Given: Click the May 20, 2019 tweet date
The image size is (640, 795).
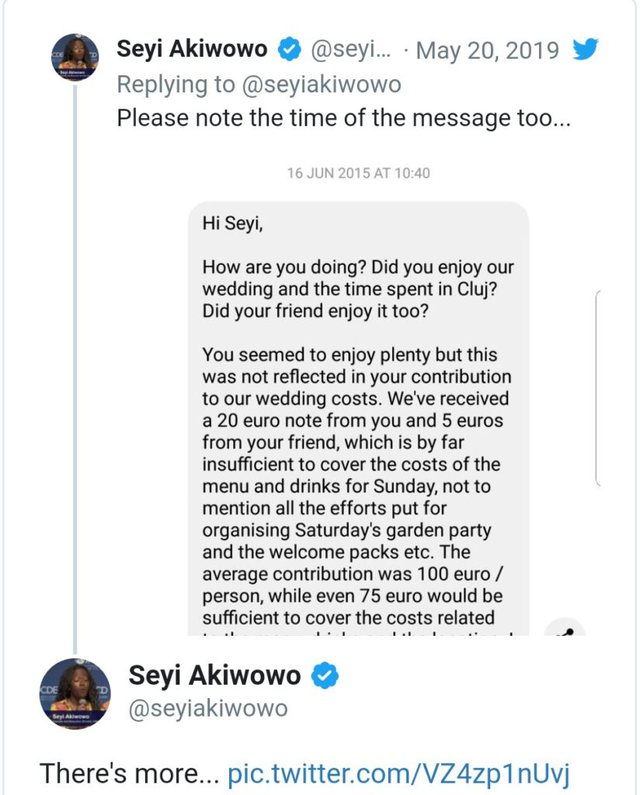Looking at the screenshot, I should (x=487, y=50).
